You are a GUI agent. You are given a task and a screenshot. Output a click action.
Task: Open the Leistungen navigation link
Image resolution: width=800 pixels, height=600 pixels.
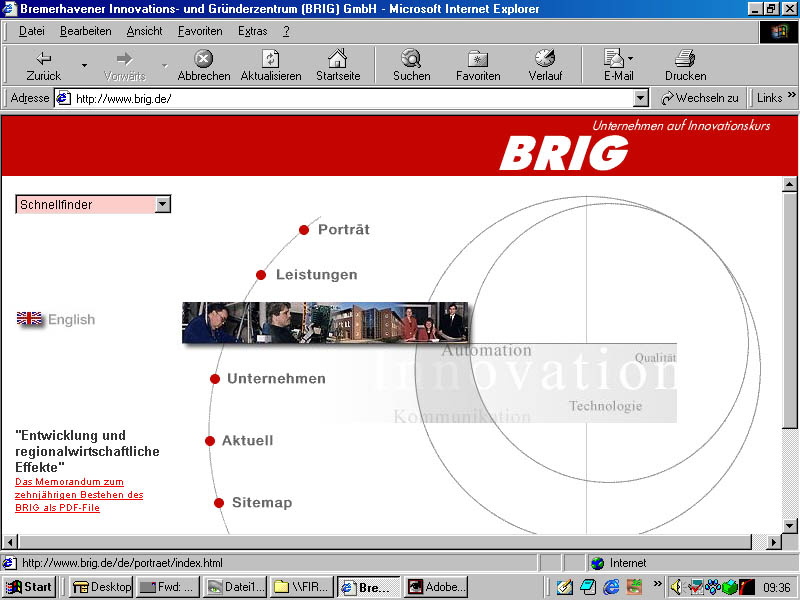tap(316, 274)
